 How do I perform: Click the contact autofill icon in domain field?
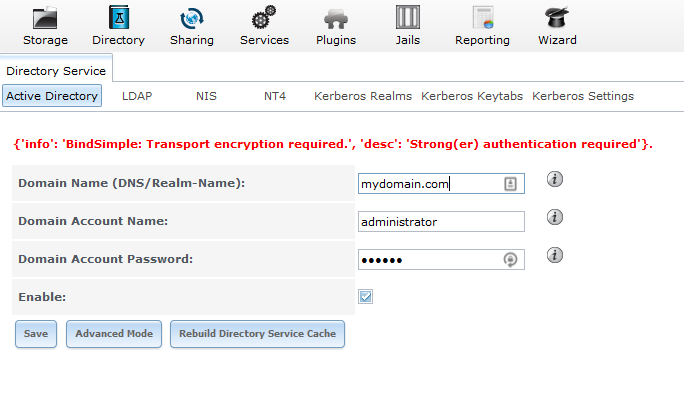coord(510,184)
